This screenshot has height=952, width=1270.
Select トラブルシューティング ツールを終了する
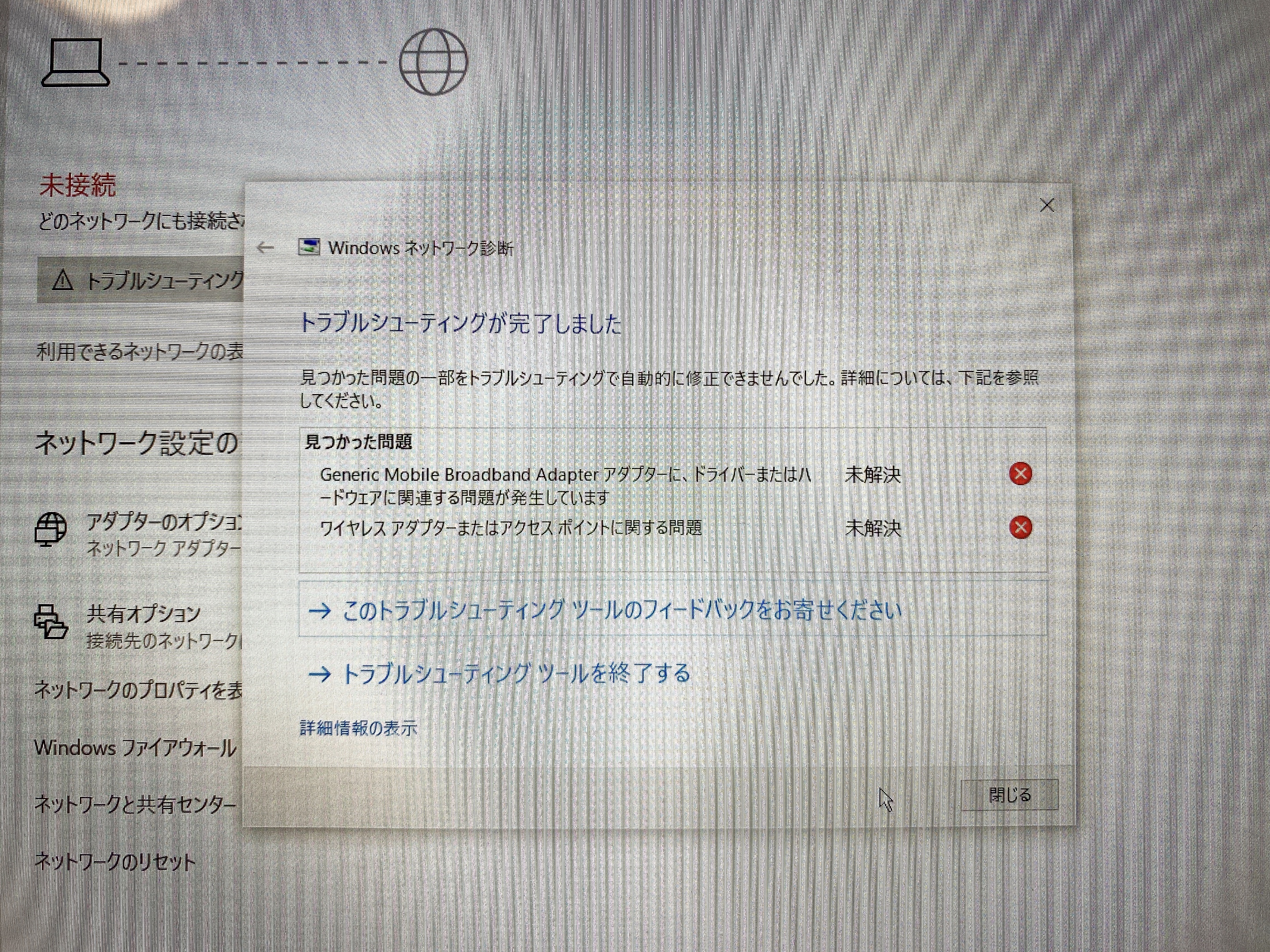(x=500, y=673)
